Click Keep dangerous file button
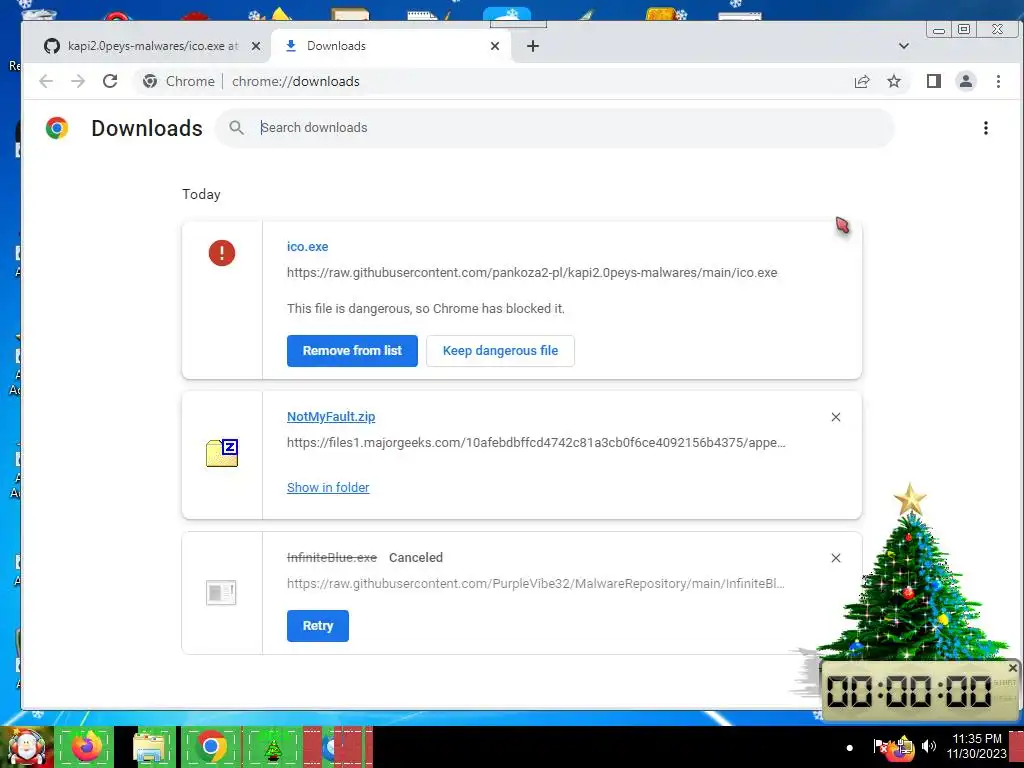The height and width of the screenshot is (768, 1024). (500, 351)
